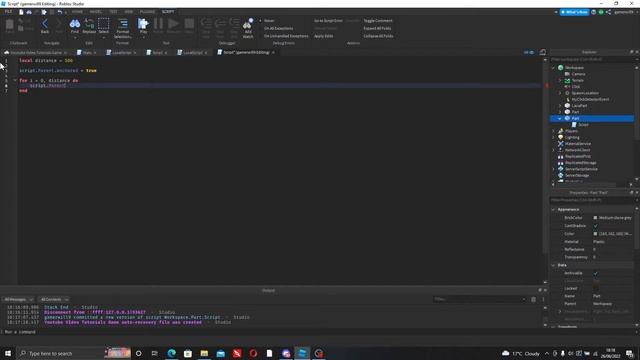Open the All Messages dropdown in Output

click(18, 300)
